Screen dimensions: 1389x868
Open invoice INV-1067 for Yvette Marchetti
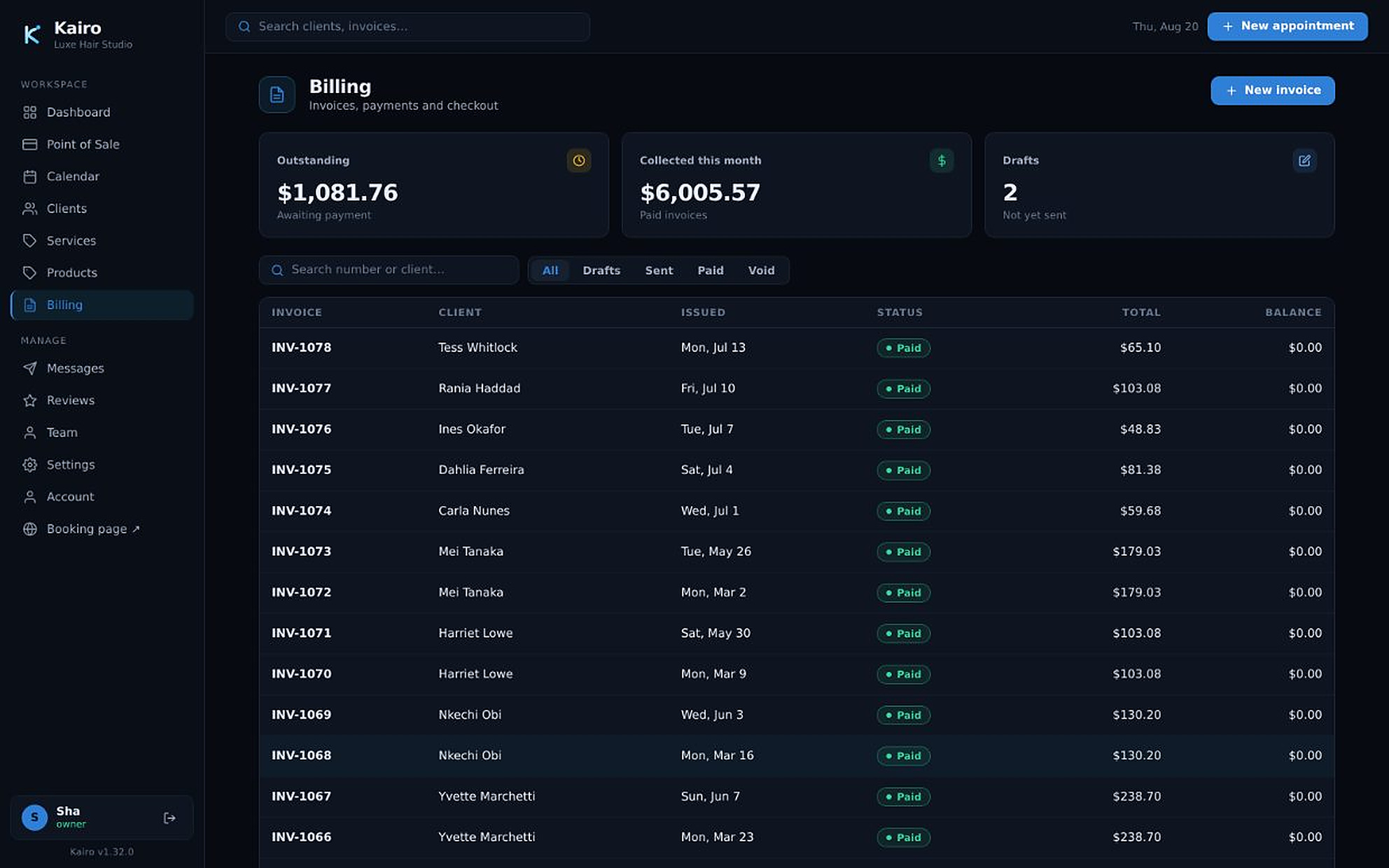(x=797, y=797)
